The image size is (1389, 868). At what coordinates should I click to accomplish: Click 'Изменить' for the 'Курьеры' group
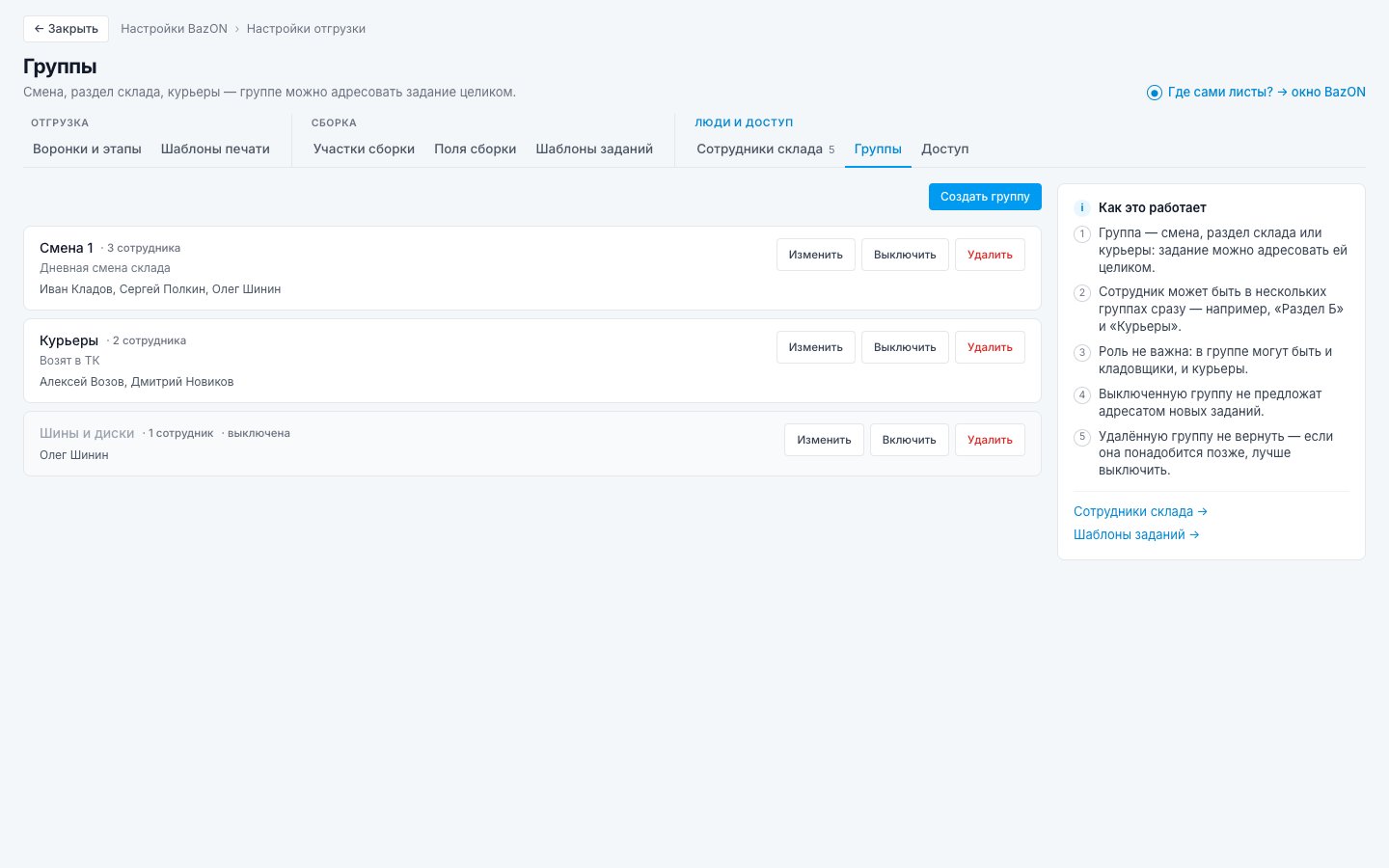(x=815, y=347)
